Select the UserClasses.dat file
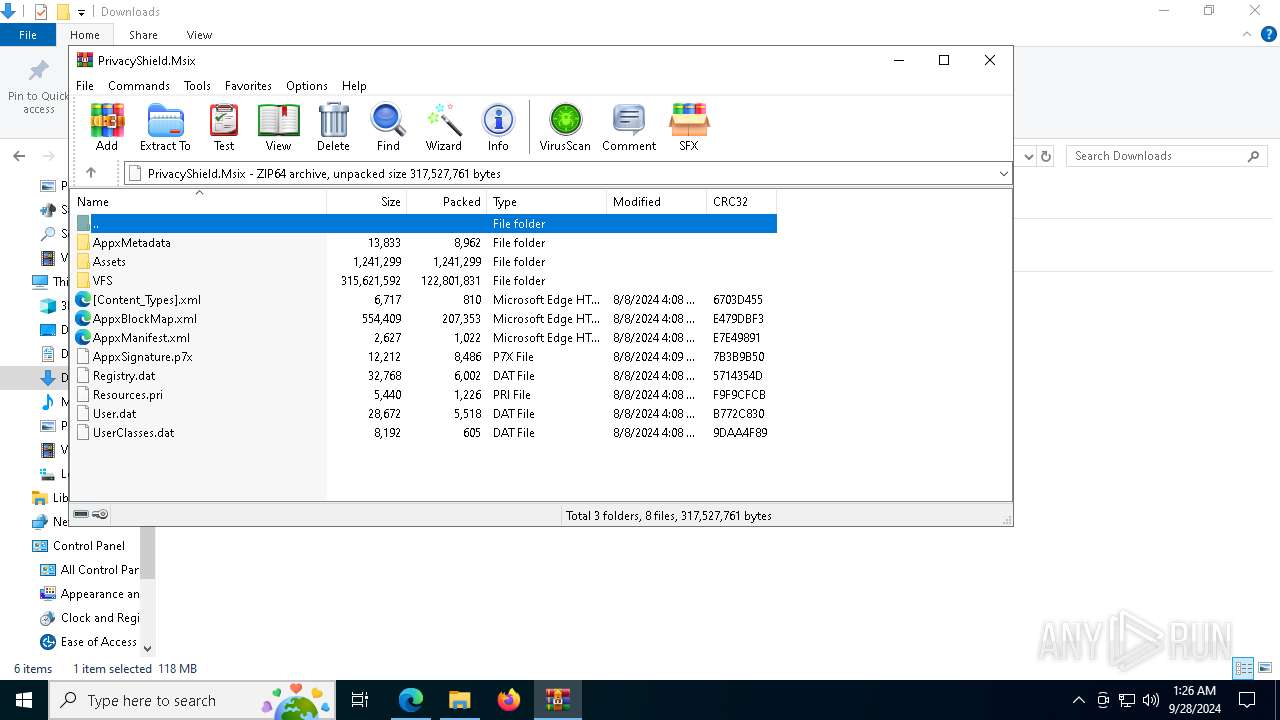1280x720 pixels. point(425,433)
